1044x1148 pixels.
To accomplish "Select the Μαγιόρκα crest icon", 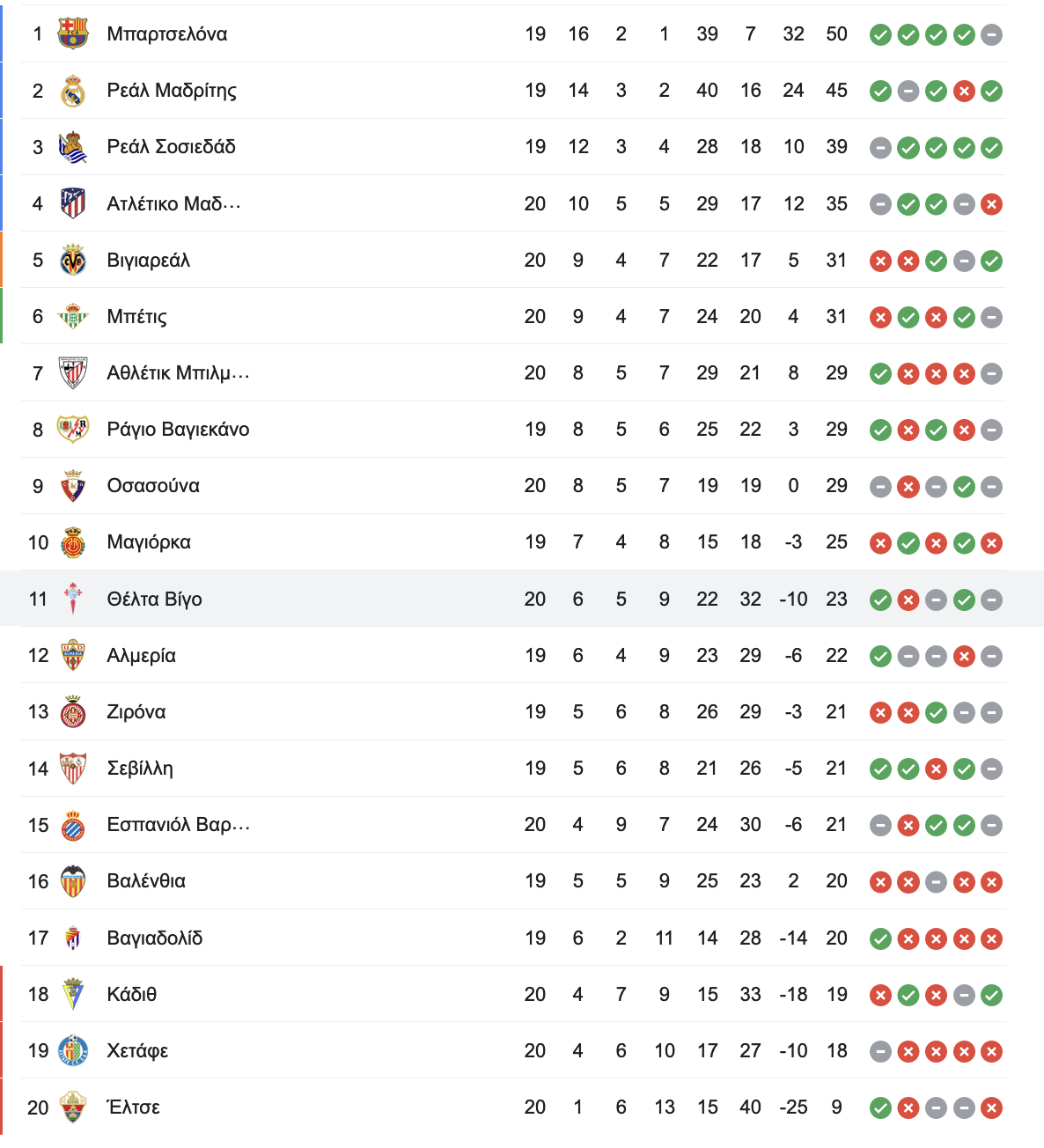I will (x=73, y=542).
